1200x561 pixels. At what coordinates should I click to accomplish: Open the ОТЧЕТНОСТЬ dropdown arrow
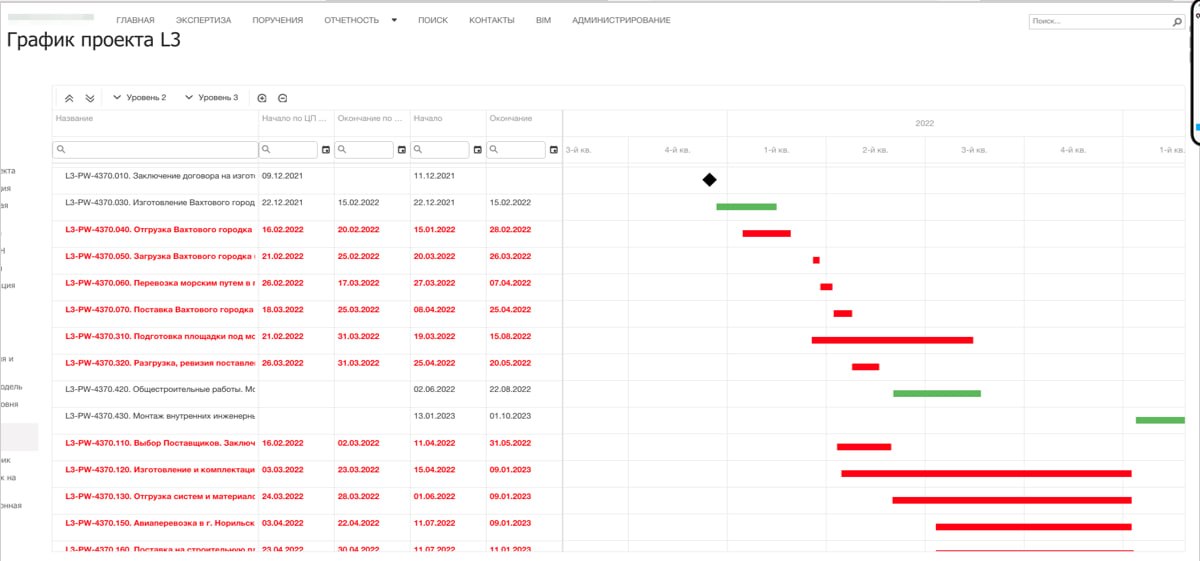pos(394,20)
